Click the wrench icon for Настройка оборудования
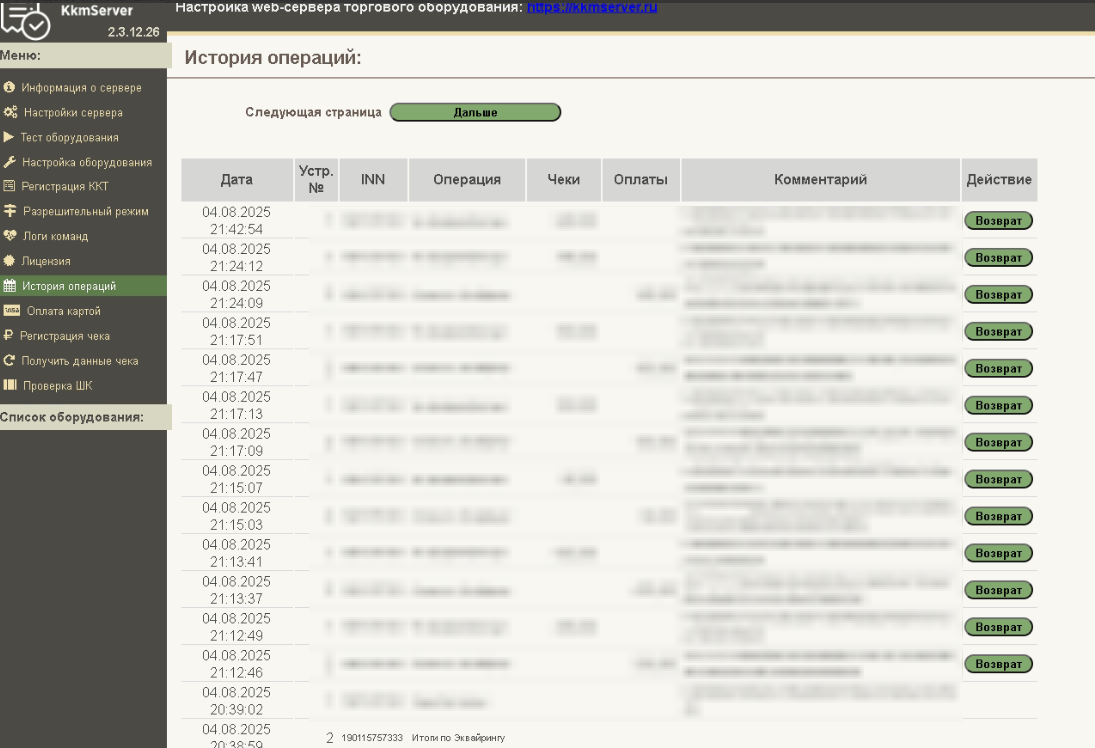 (10, 162)
